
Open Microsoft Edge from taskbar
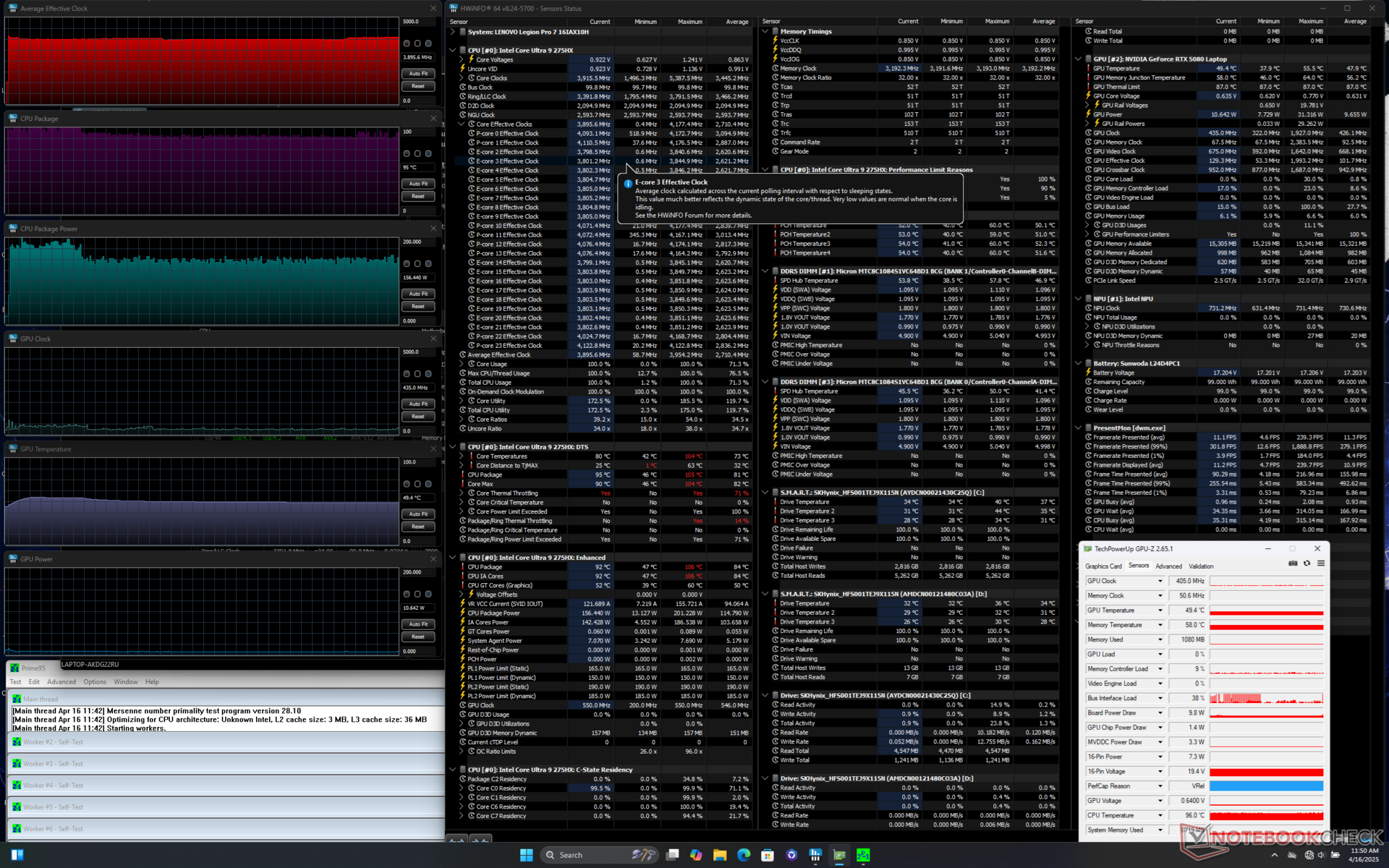[744, 855]
